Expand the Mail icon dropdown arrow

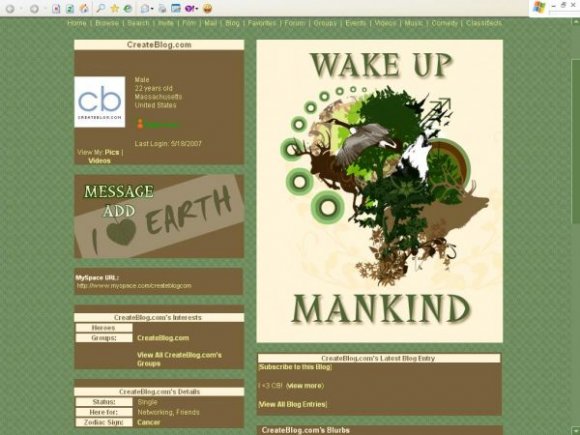click(x=152, y=9)
